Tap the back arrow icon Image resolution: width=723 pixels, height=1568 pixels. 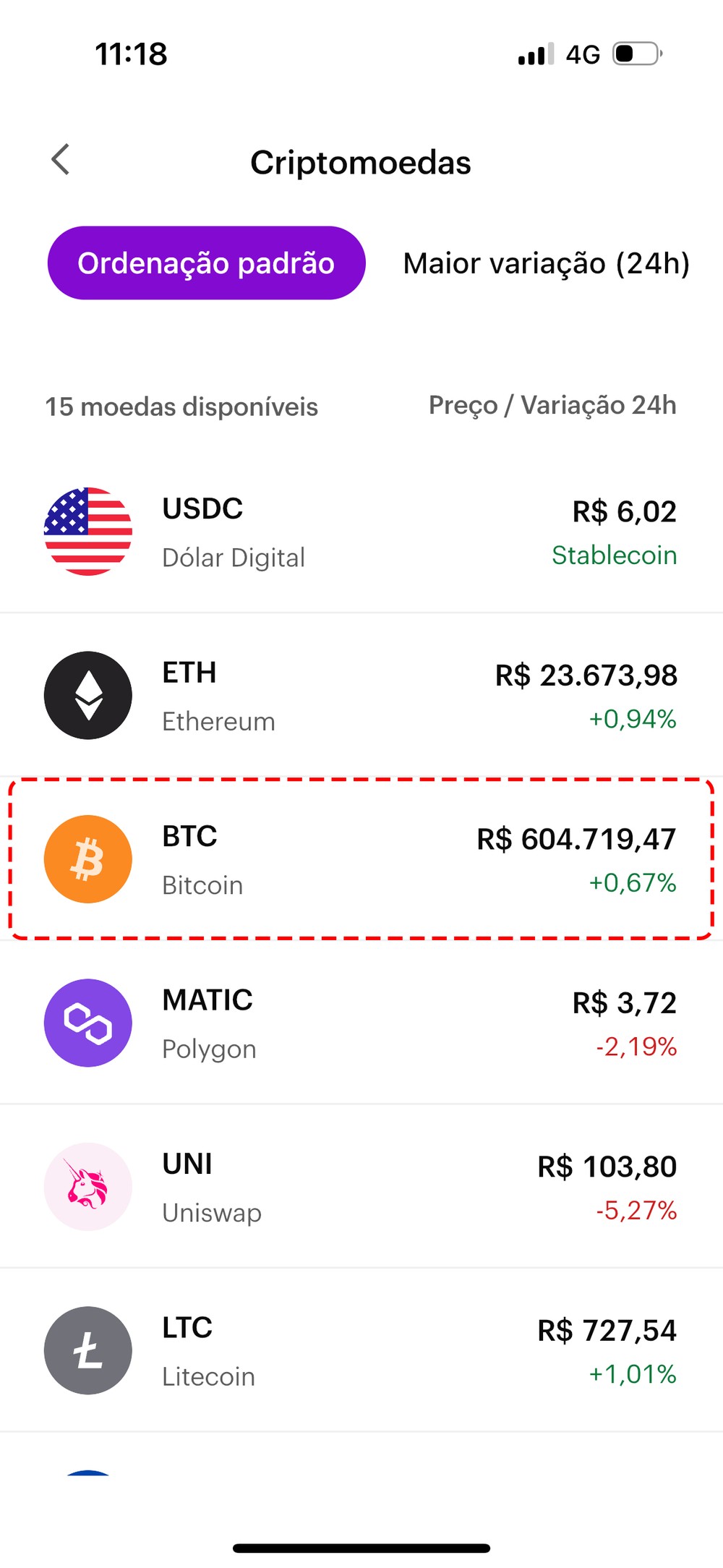pos(61,160)
